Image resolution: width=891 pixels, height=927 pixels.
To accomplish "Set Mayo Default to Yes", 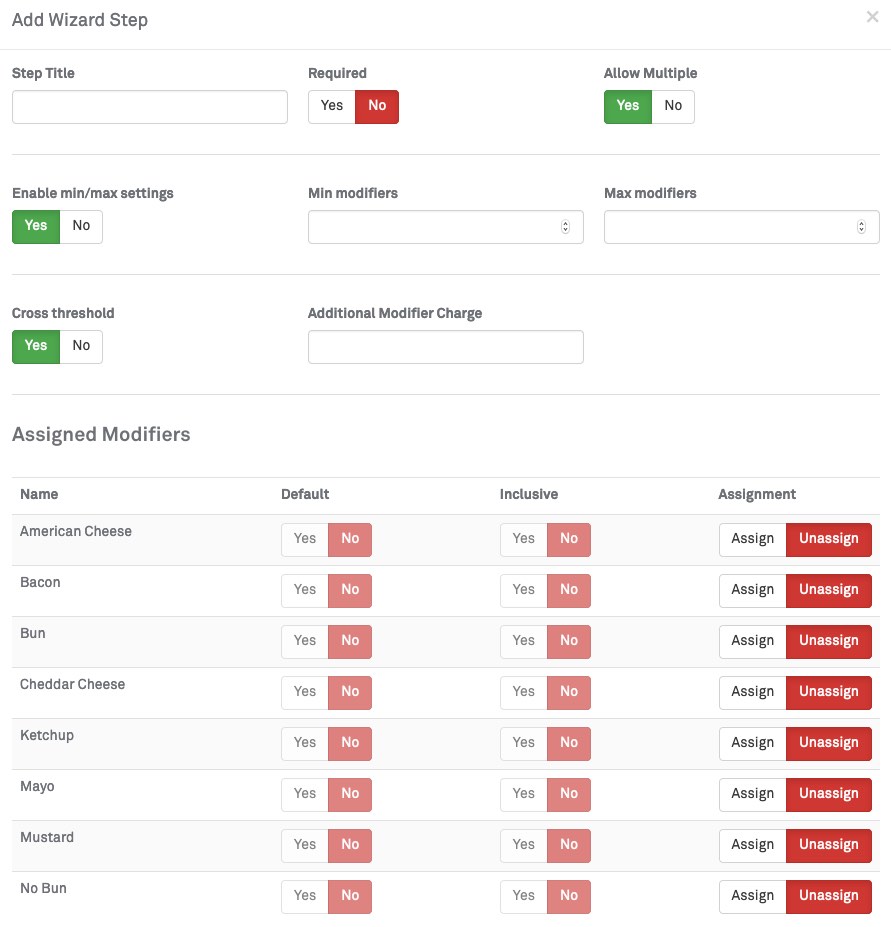I will [x=305, y=794].
